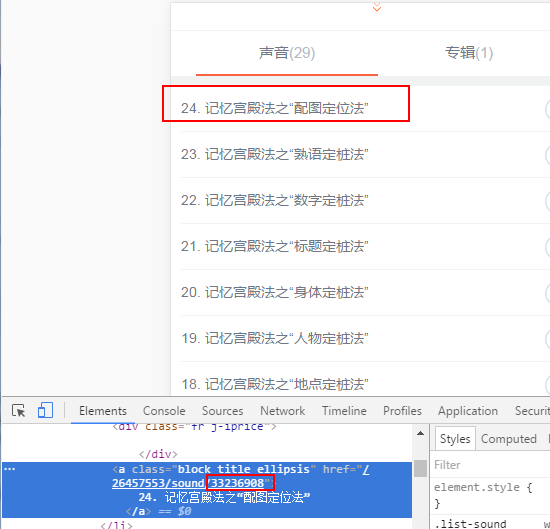Click the element.style rule block
The height and width of the screenshot is (529, 550).
click(483, 495)
